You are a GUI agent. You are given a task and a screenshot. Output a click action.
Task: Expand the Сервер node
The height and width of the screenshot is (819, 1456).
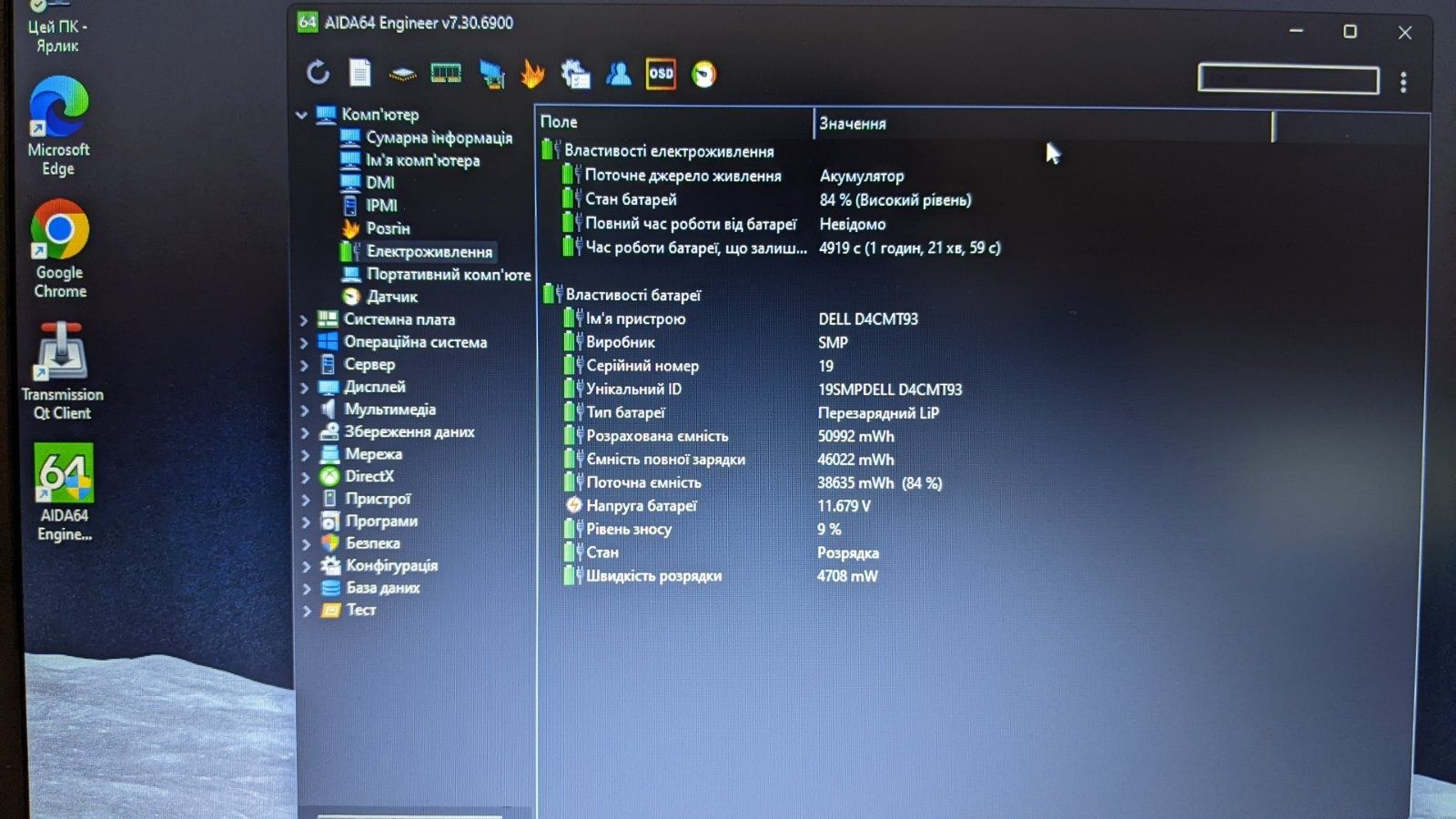304,365
